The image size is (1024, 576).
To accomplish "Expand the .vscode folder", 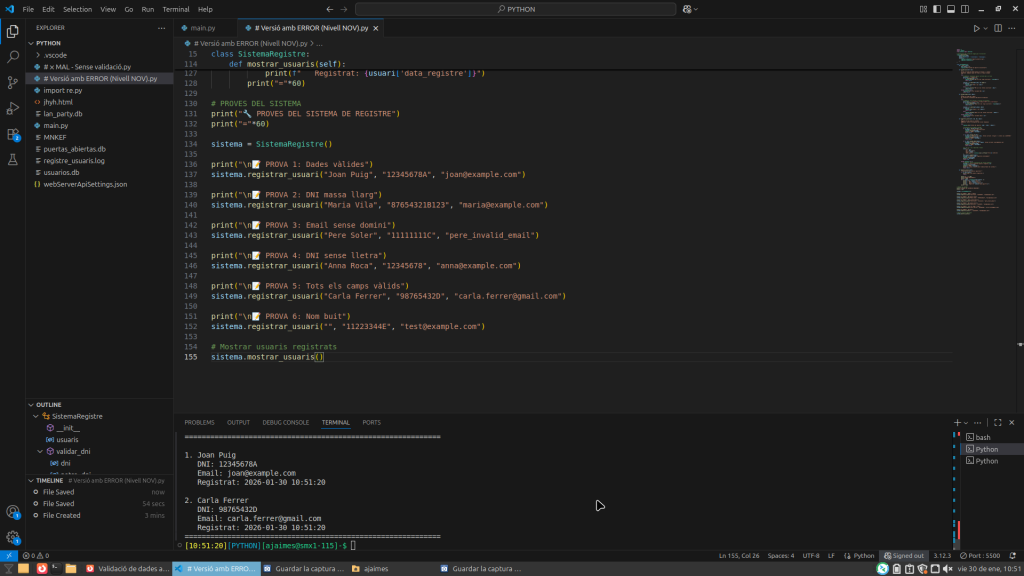I will click(55, 54).
